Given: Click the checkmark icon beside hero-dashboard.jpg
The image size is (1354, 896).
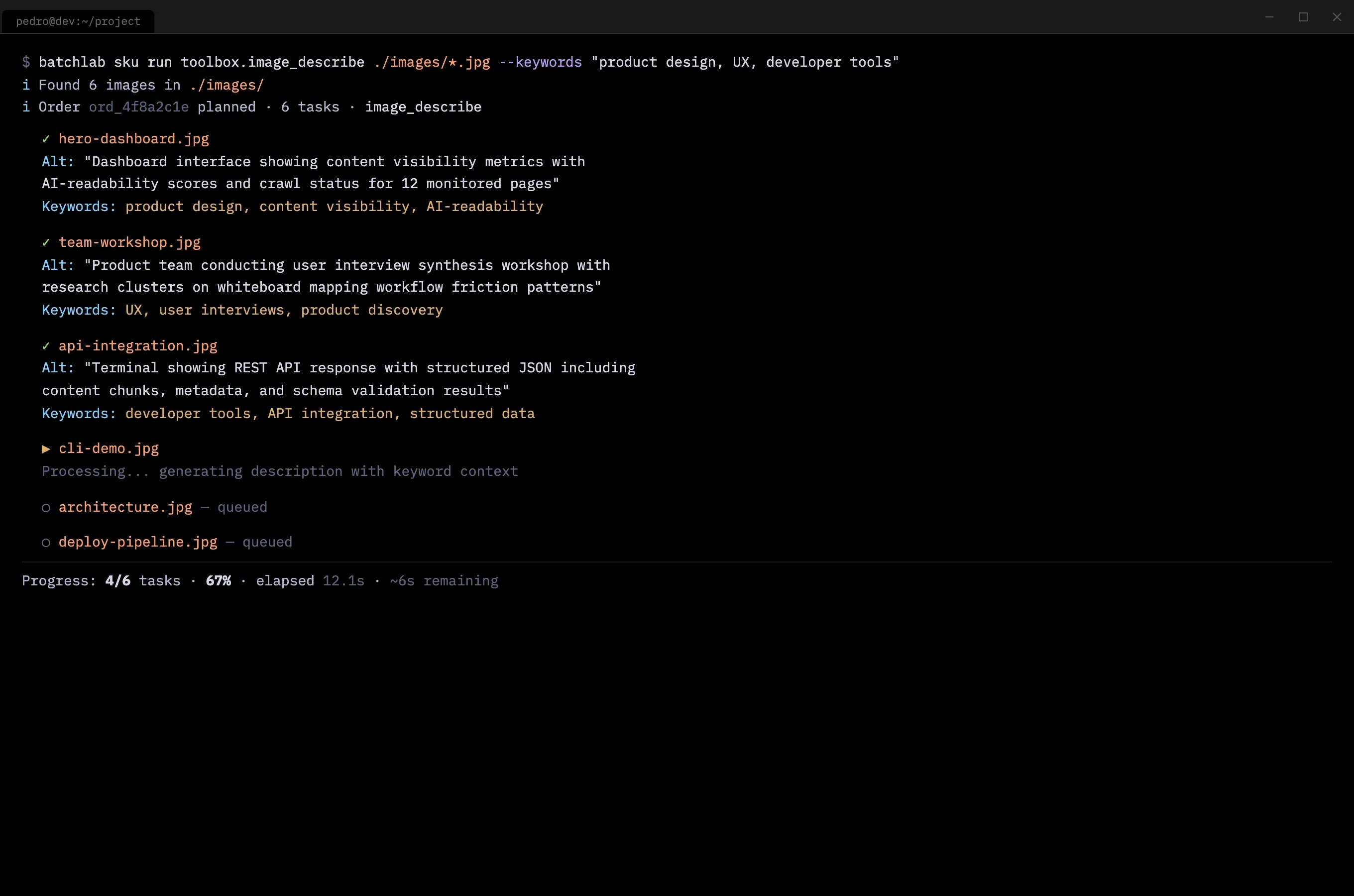Looking at the screenshot, I should (x=47, y=139).
